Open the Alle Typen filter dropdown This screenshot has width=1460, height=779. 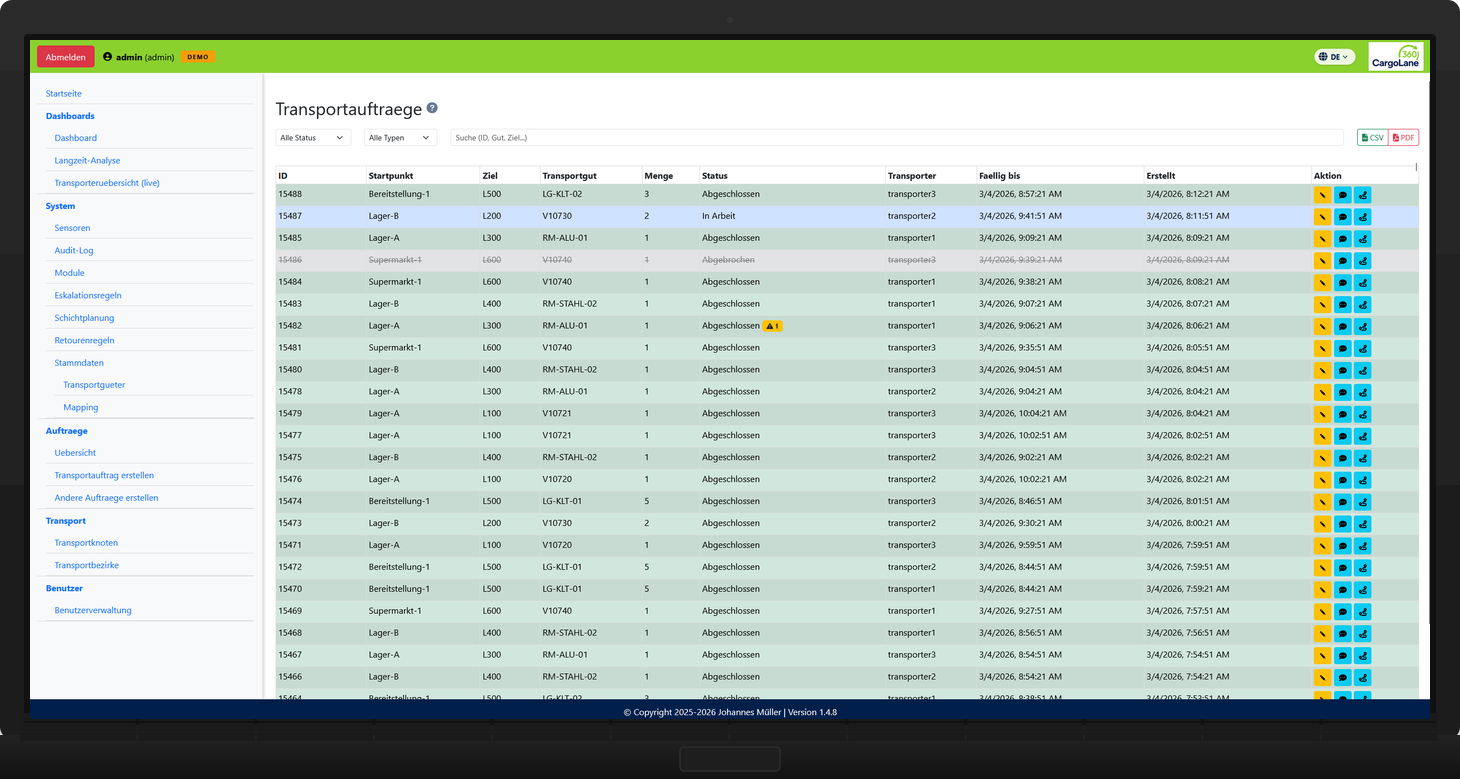click(x=400, y=138)
